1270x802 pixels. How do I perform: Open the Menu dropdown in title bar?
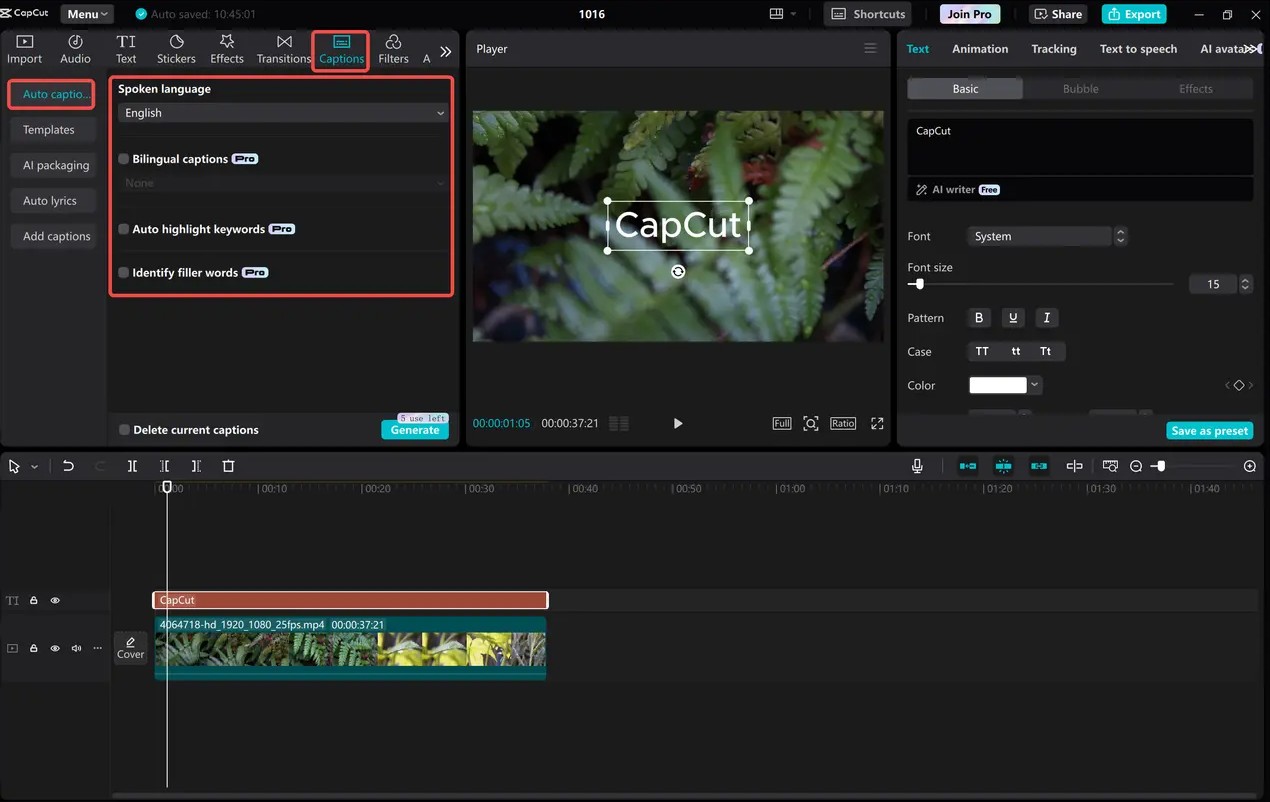(x=87, y=14)
